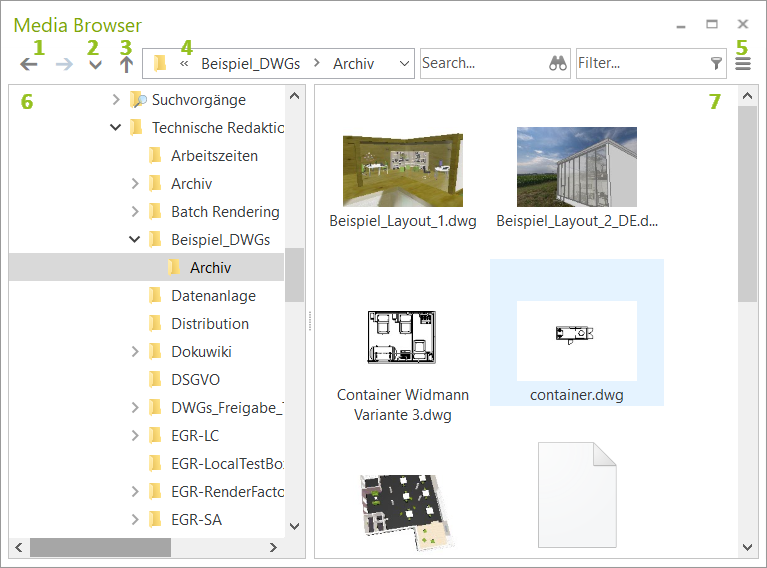Select the EGR-RenderFactory folder
This screenshot has width=767, height=568.
pos(227,492)
